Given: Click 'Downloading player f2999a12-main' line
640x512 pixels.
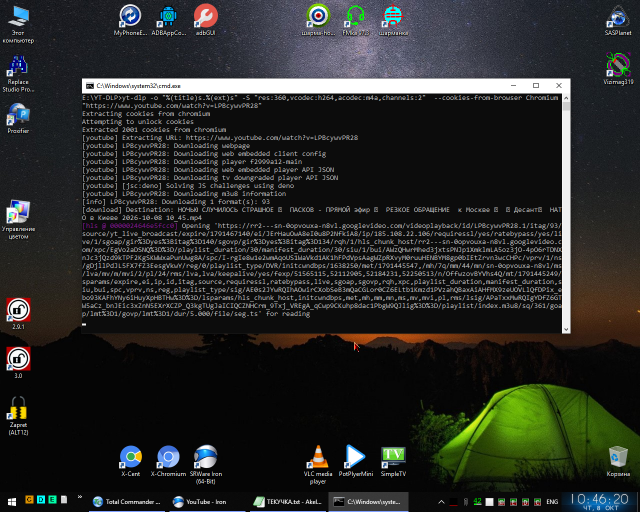Looking at the screenshot, I should 192,162.
